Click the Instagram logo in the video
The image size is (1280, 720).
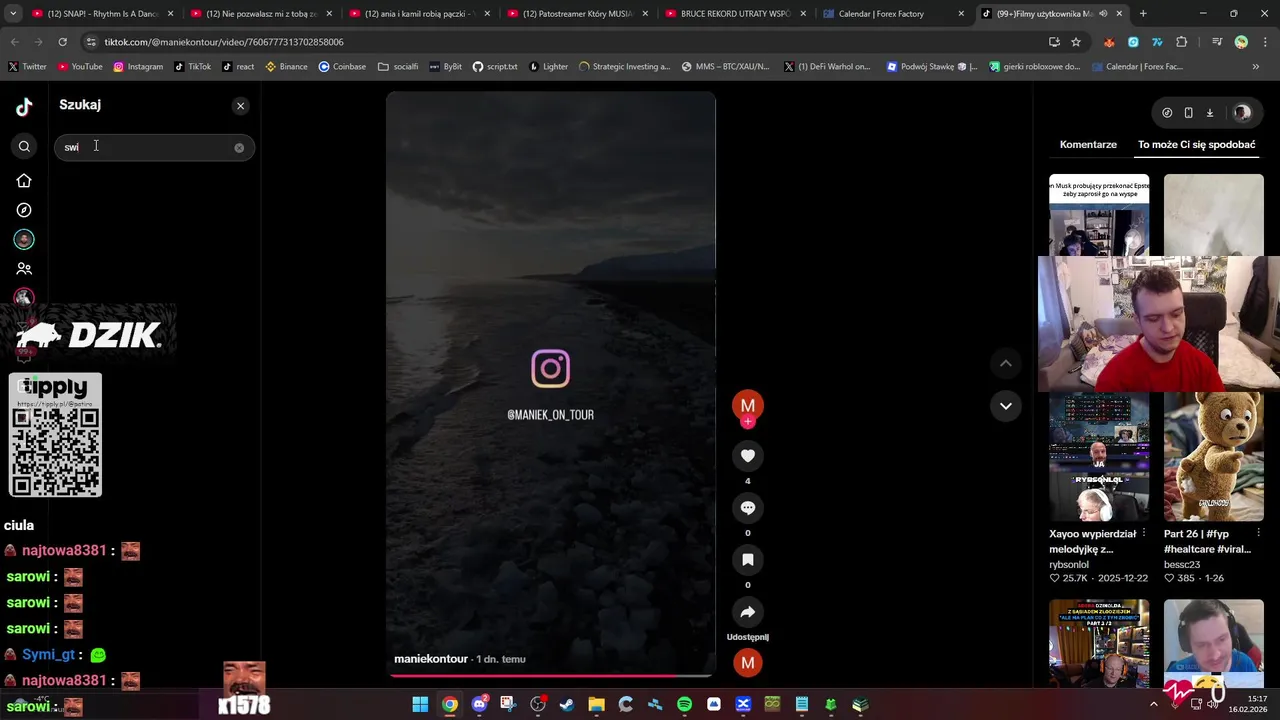[550, 369]
